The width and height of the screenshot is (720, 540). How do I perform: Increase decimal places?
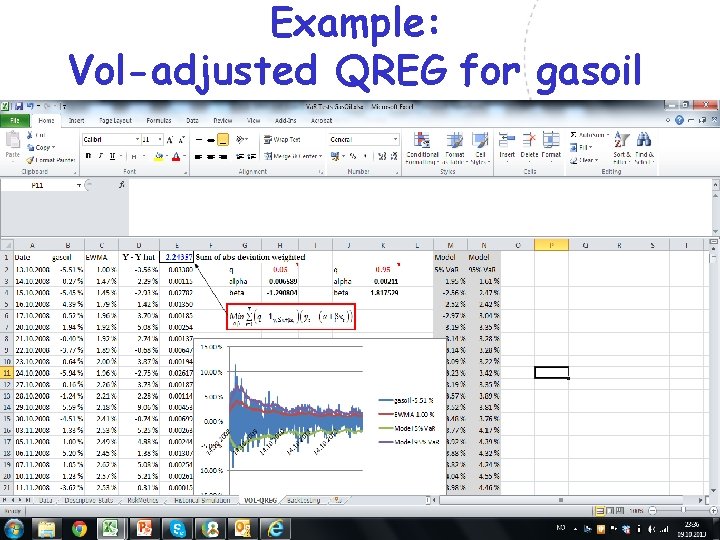(382, 156)
